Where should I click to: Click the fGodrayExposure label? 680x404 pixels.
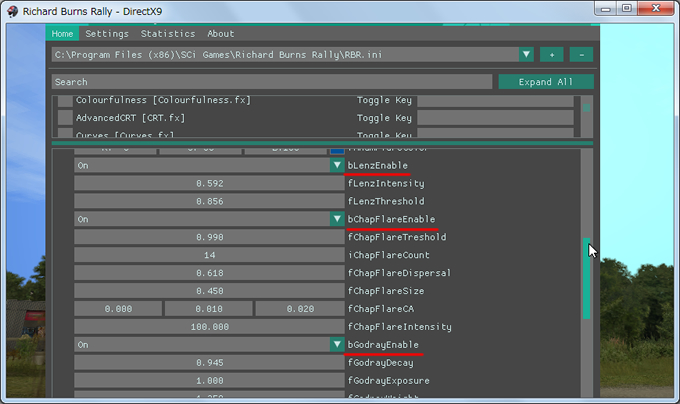pos(389,381)
